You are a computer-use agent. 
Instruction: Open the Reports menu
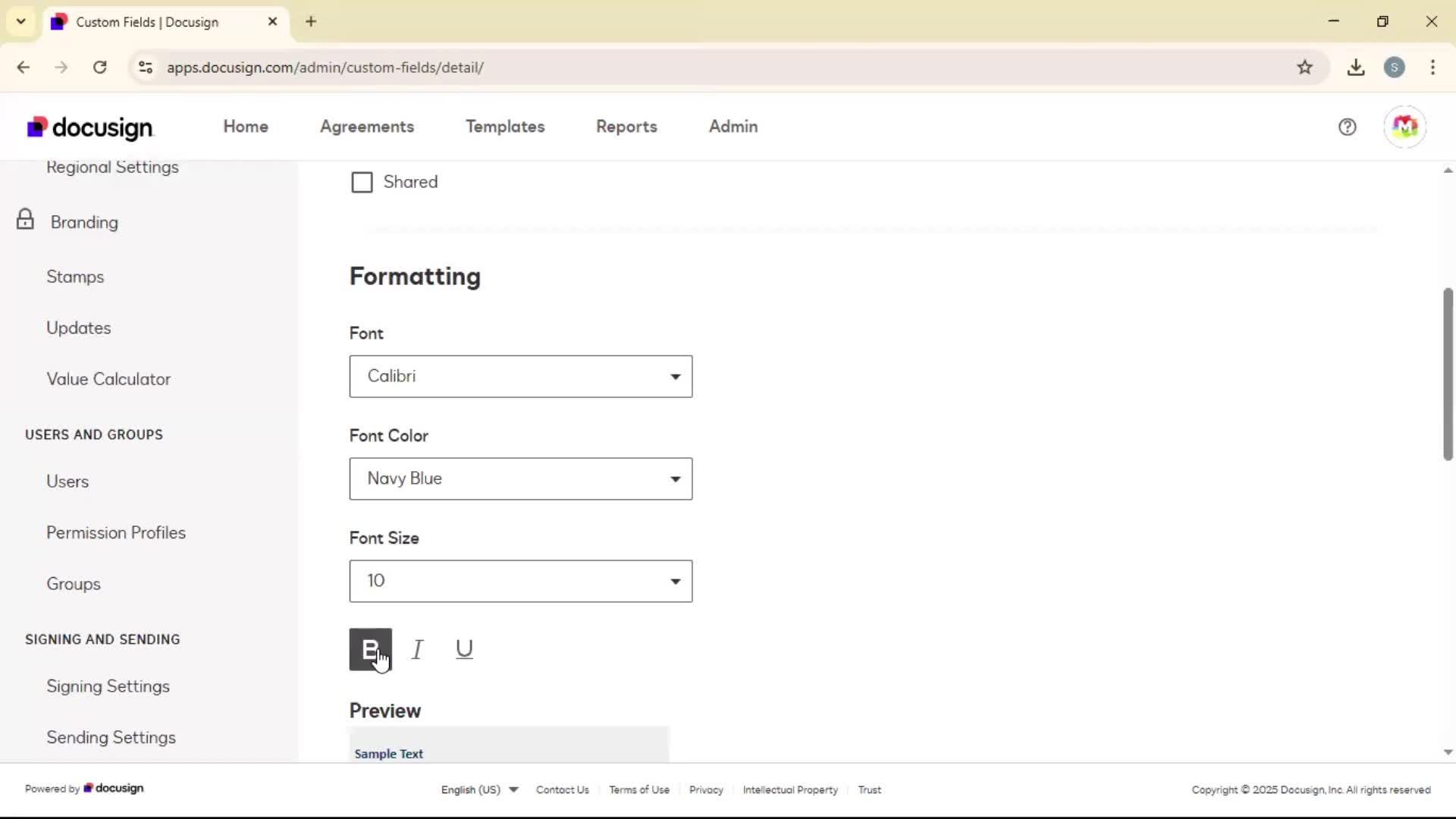pyautogui.click(x=626, y=127)
